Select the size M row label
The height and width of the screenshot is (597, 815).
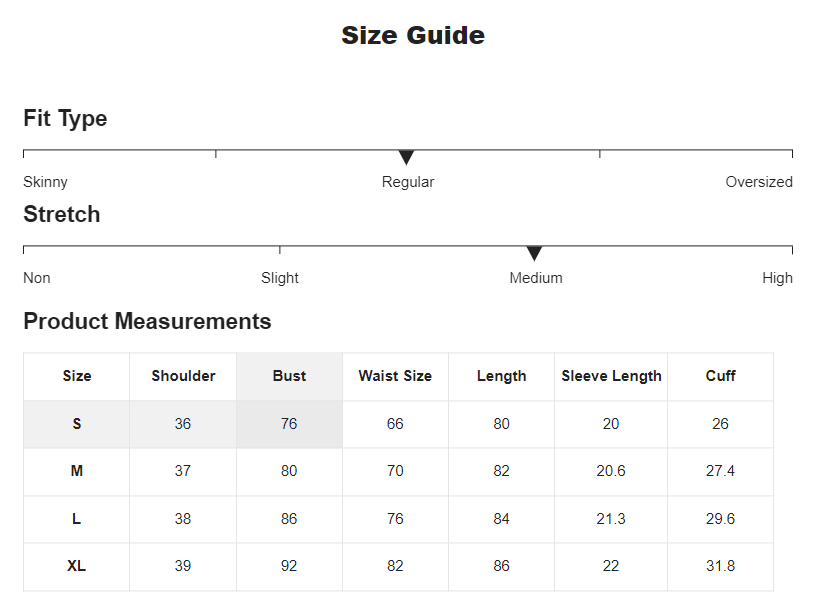pos(77,471)
